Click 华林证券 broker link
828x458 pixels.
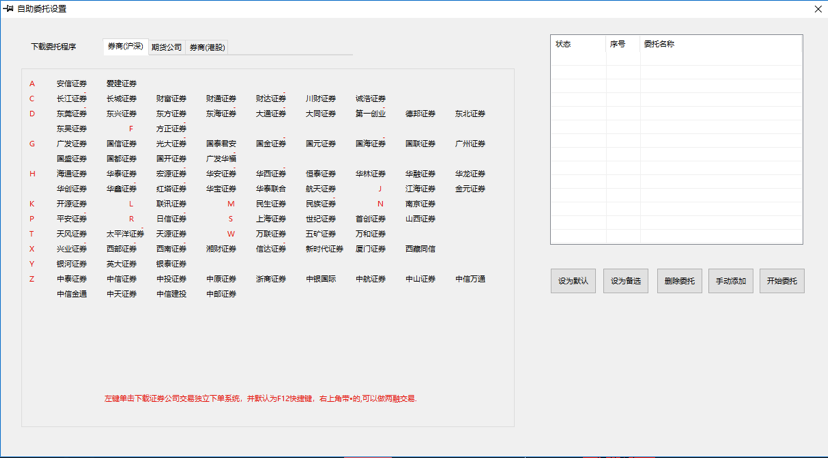click(371, 174)
